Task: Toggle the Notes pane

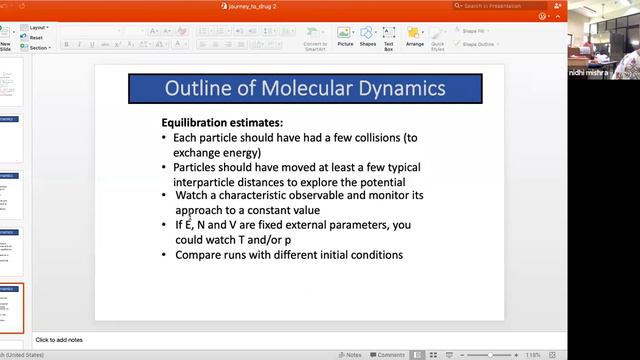Action: [x=350, y=355]
